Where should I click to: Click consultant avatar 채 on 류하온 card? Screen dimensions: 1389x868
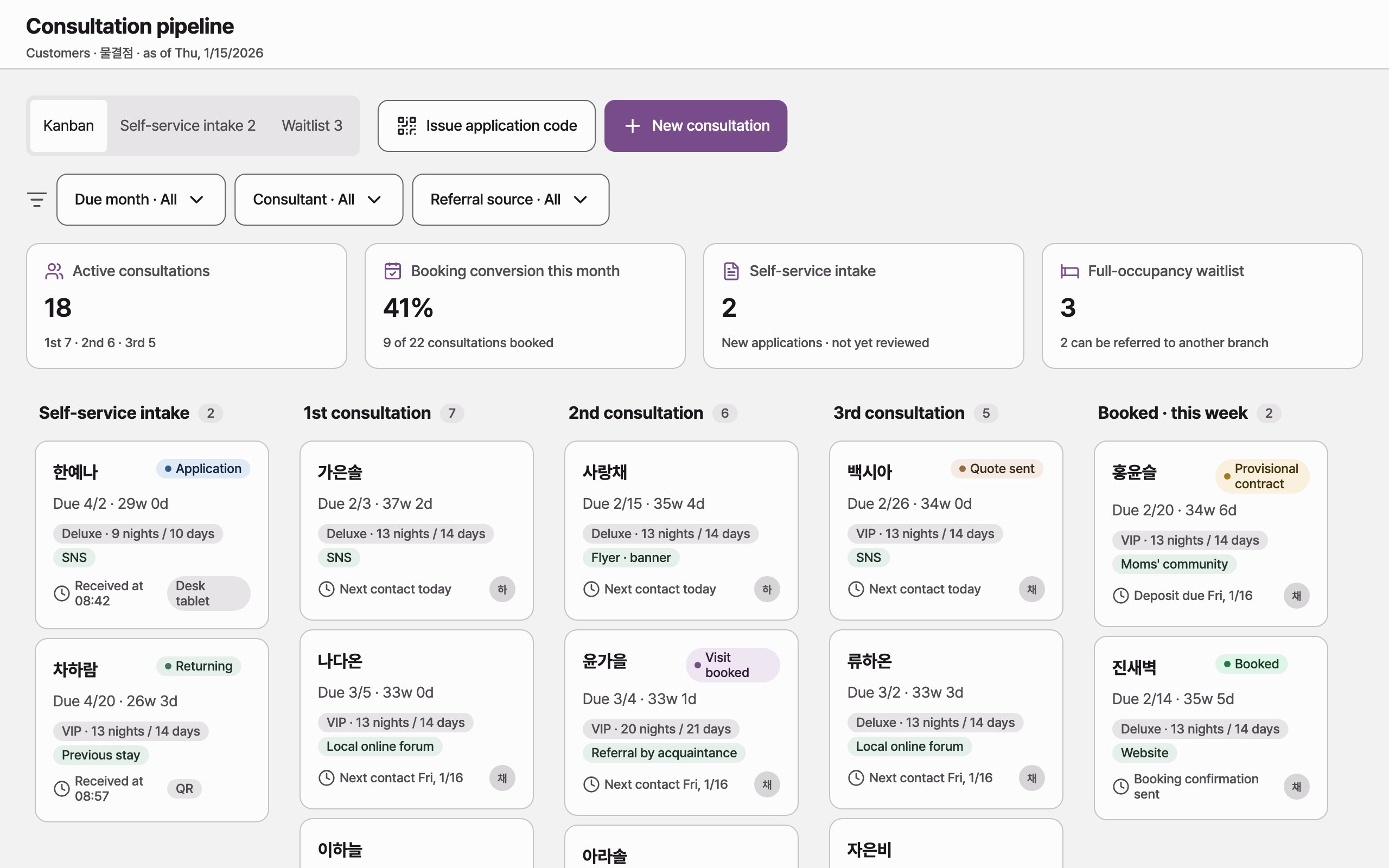1031,778
